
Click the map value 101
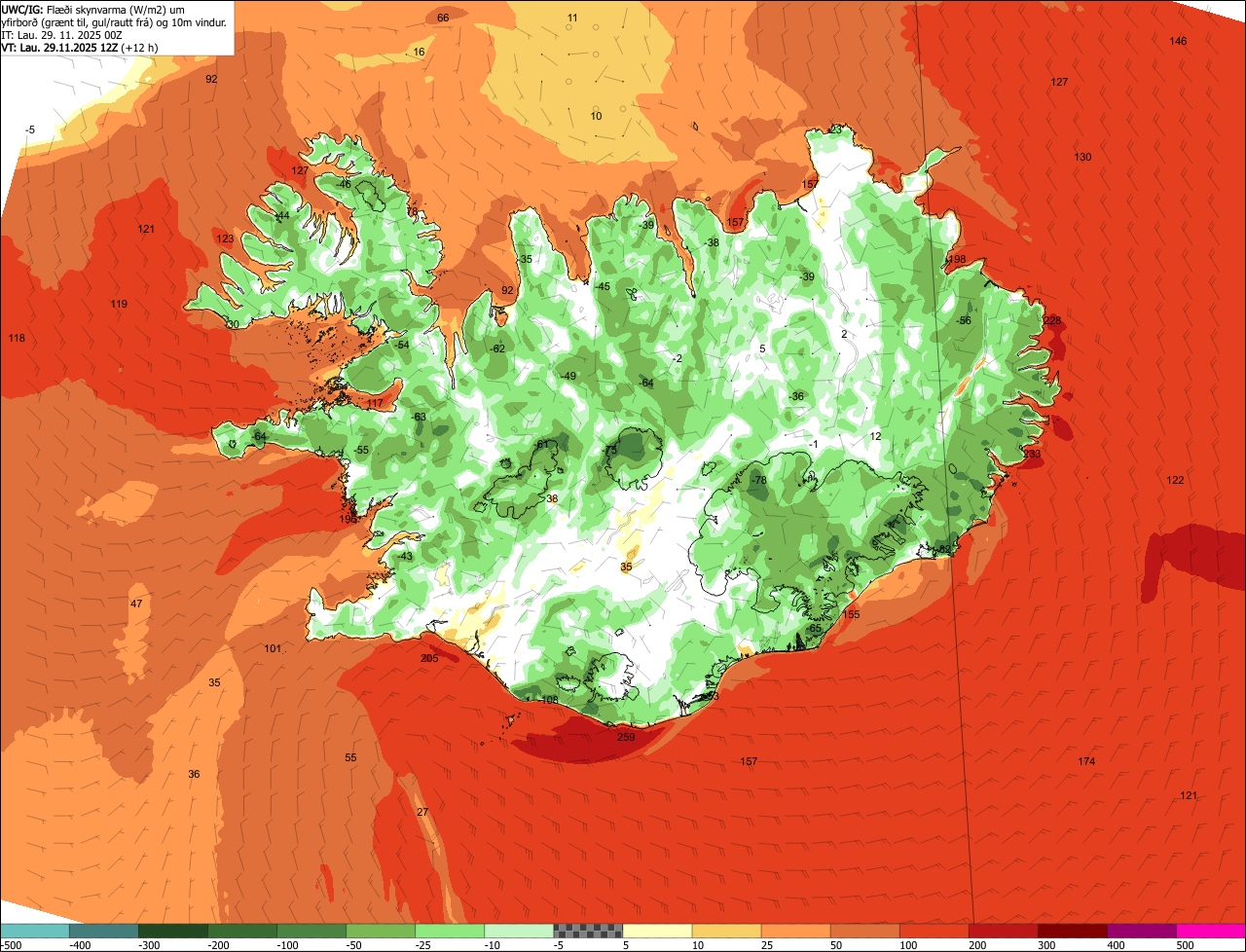click(273, 648)
